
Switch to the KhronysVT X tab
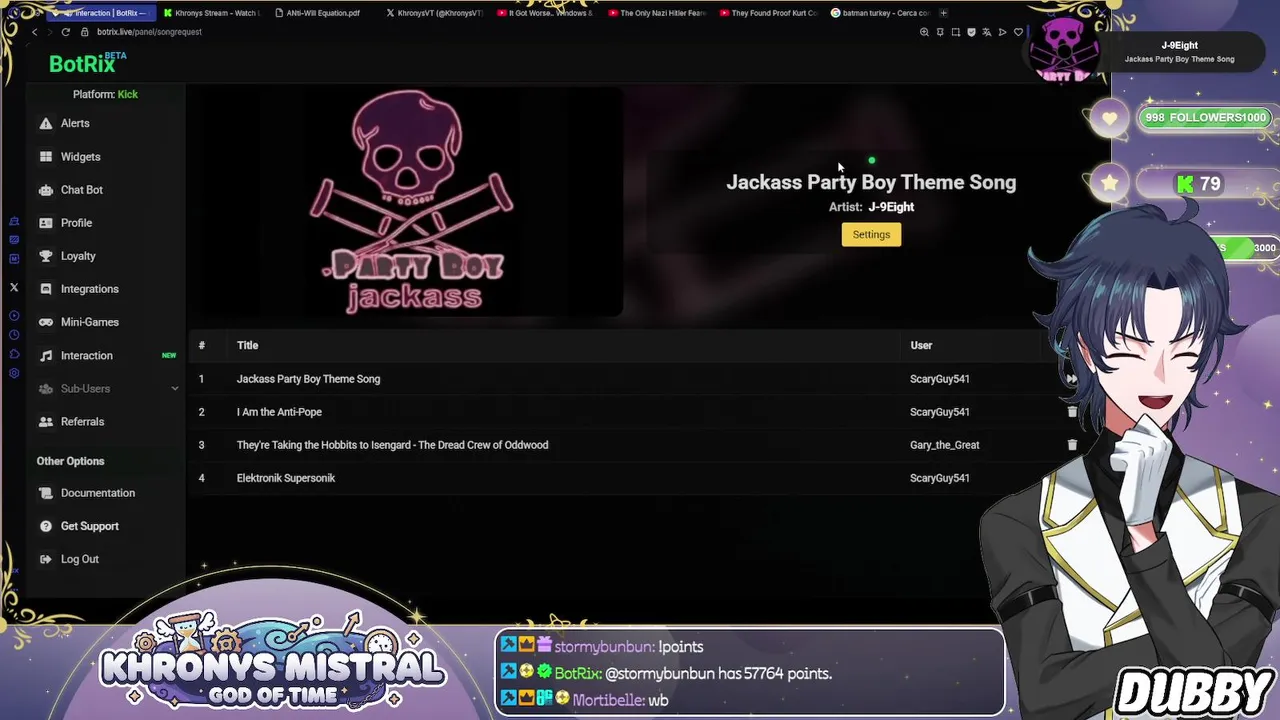tap(433, 13)
